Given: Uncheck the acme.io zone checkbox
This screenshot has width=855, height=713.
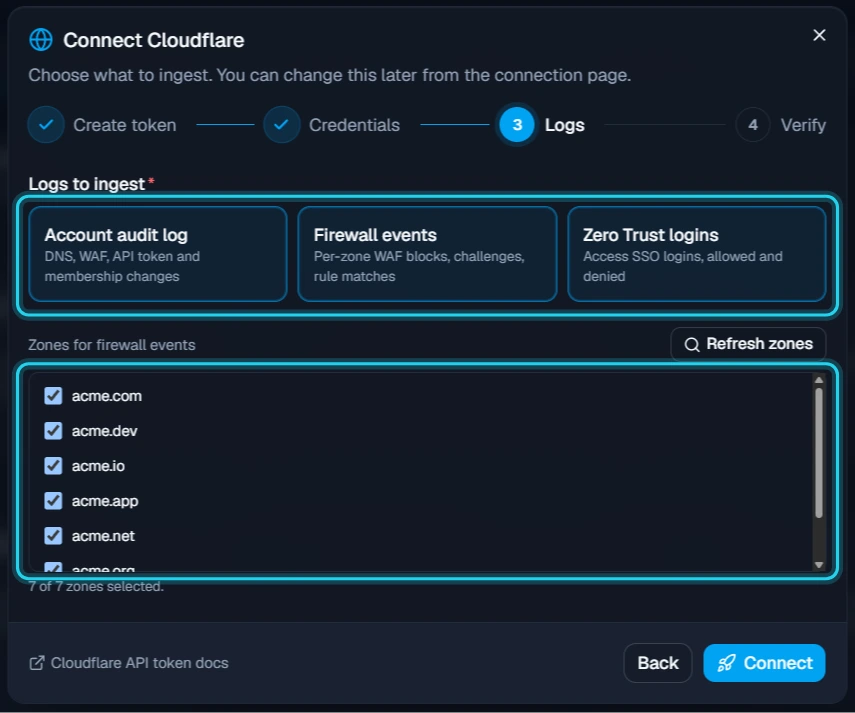Looking at the screenshot, I should [x=53, y=466].
